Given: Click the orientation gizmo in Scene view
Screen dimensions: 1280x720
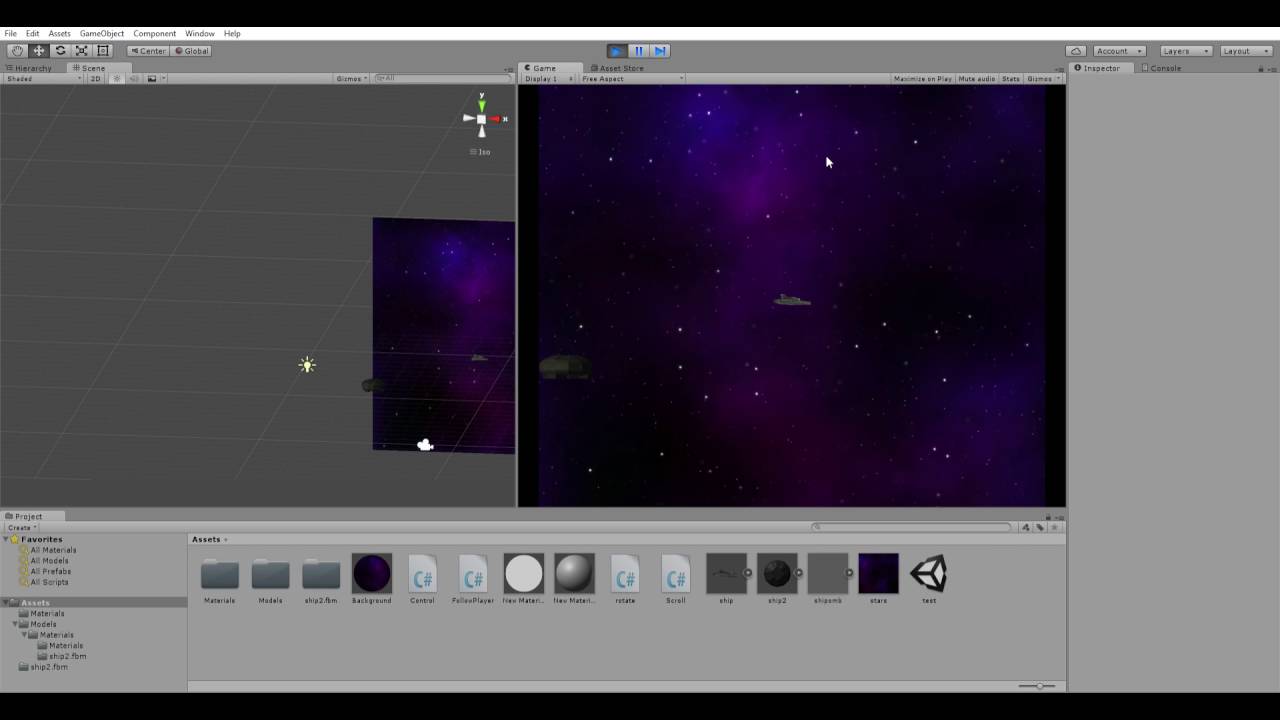Looking at the screenshot, I should [482, 118].
